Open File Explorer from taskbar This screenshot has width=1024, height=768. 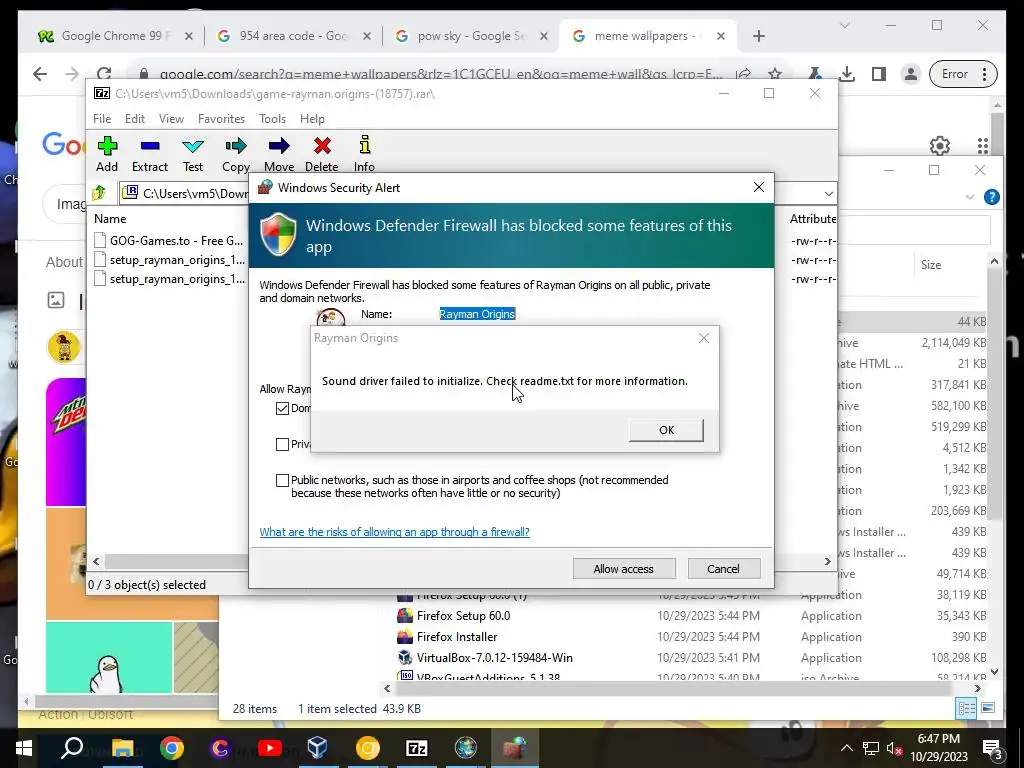coord(122,748)
